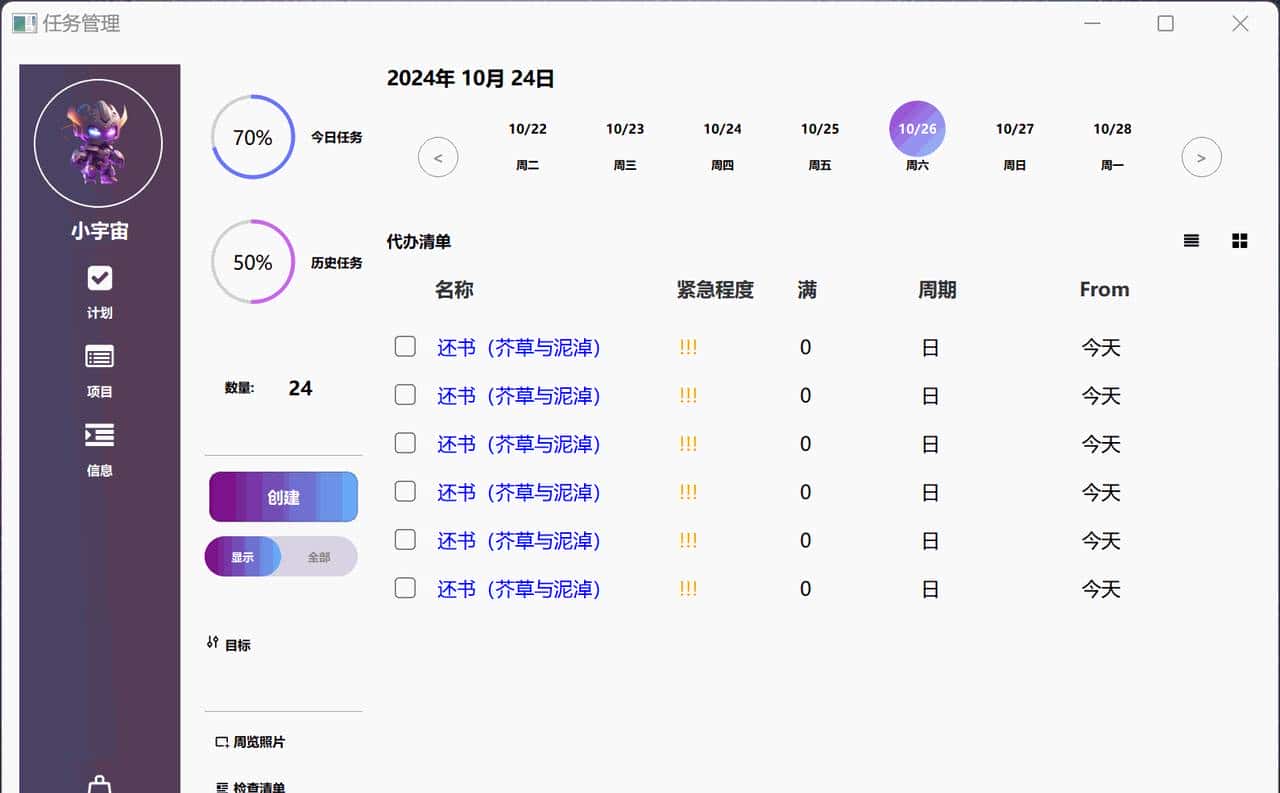
Task: Open the second 还书（芥草与泥淖）task link
Action: (518, 396)
